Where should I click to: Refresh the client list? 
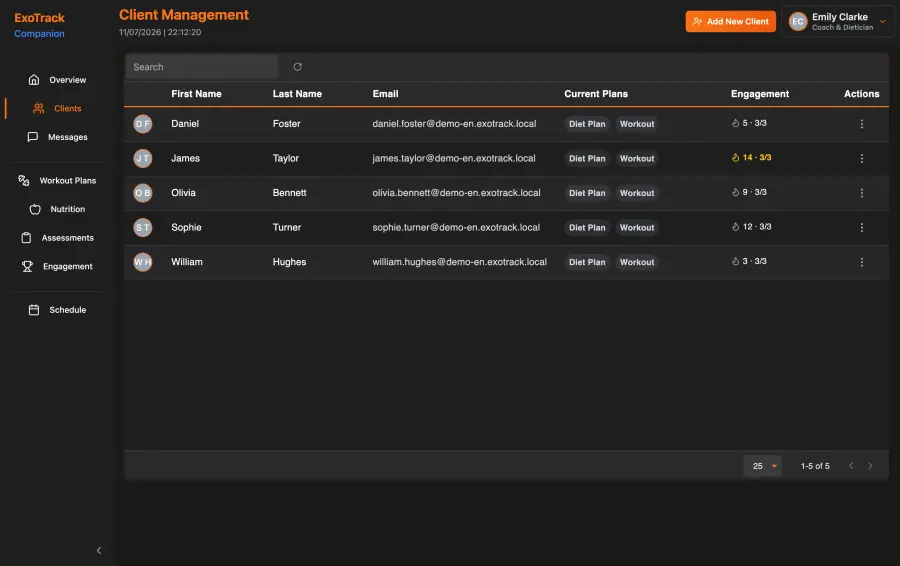click(297, 67)
